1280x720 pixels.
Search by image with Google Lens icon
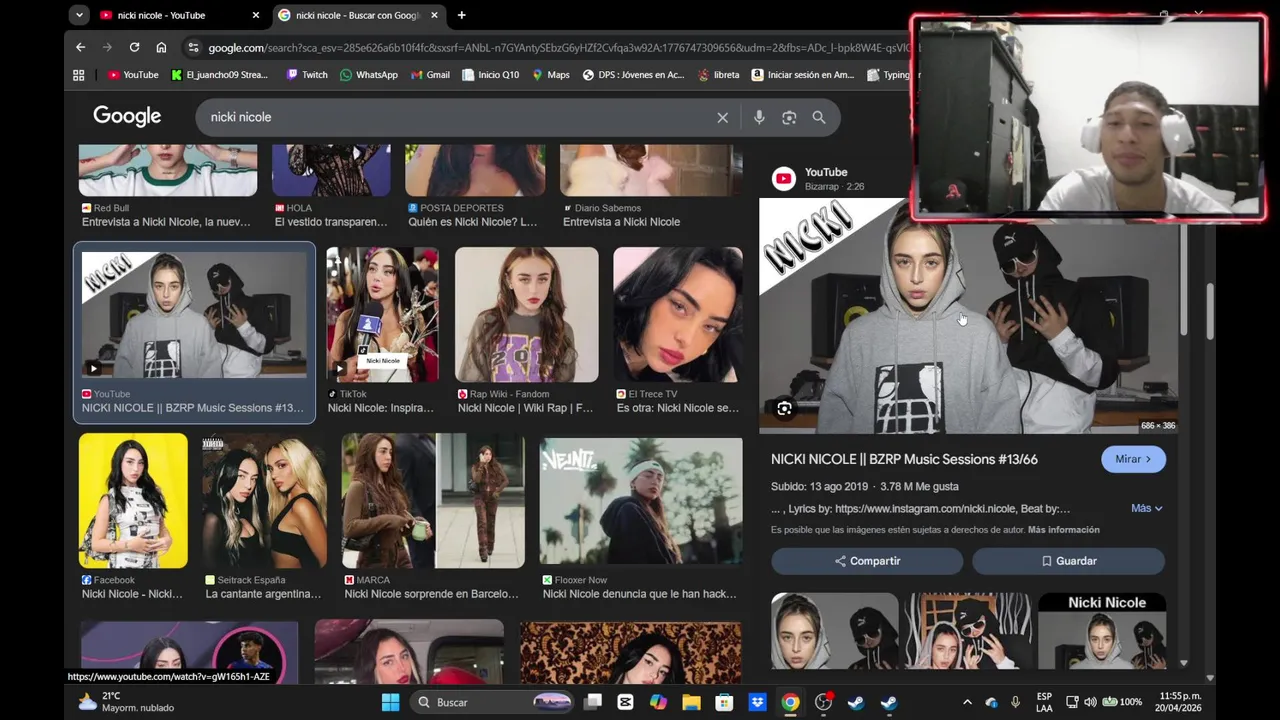(789, 117)
